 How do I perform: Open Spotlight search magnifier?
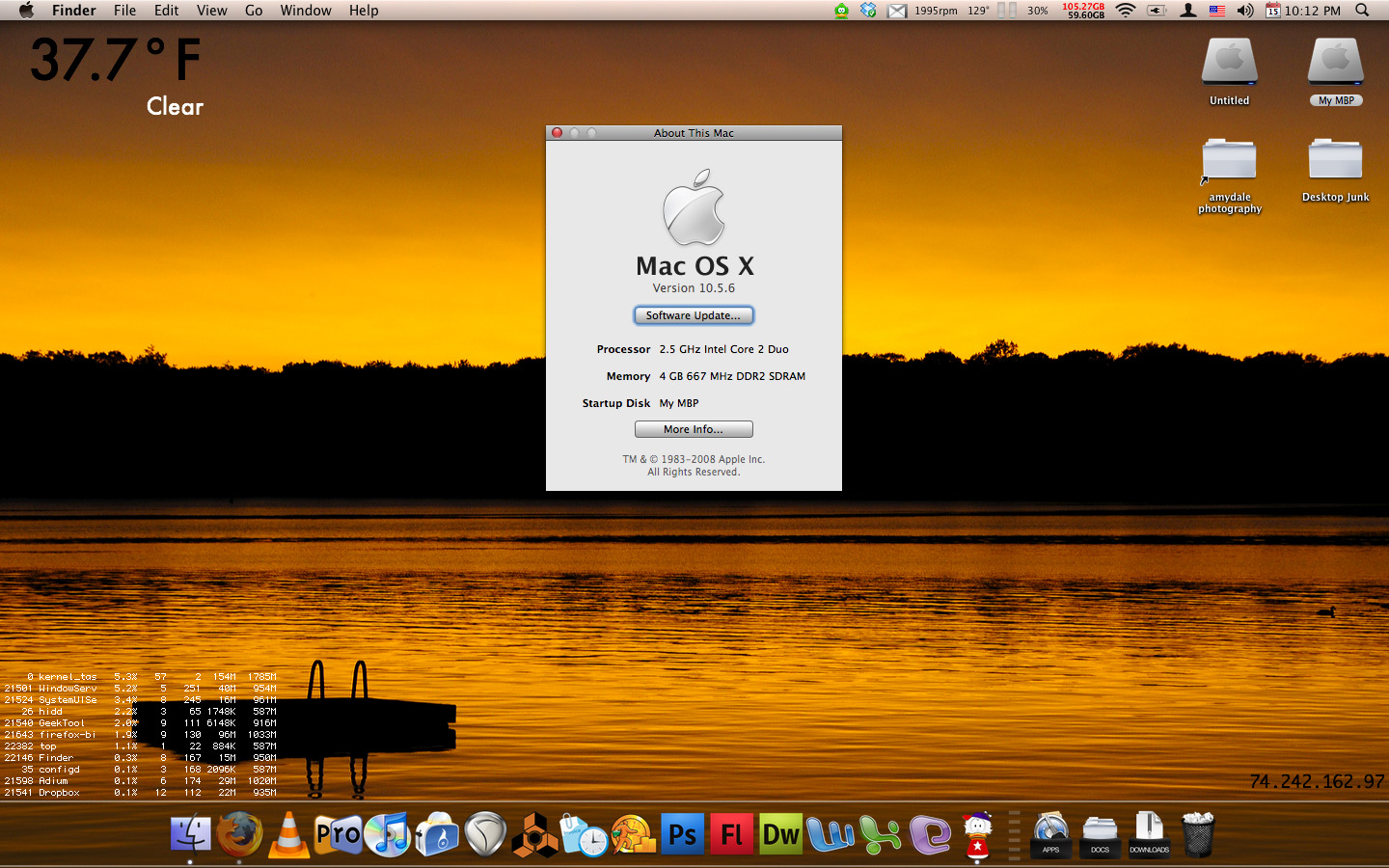(1362, 11)
